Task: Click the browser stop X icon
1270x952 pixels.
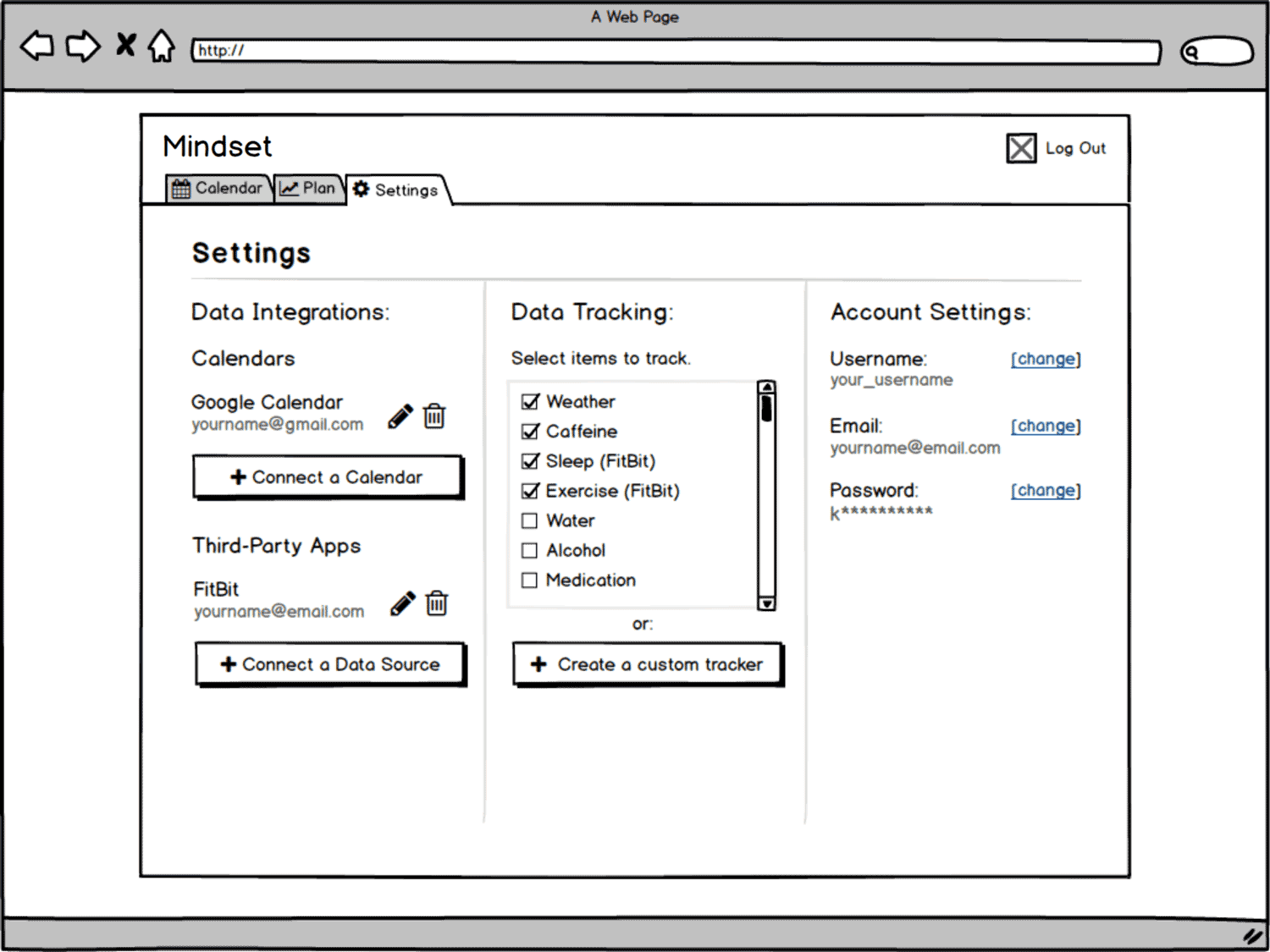Action: point(125,44)
